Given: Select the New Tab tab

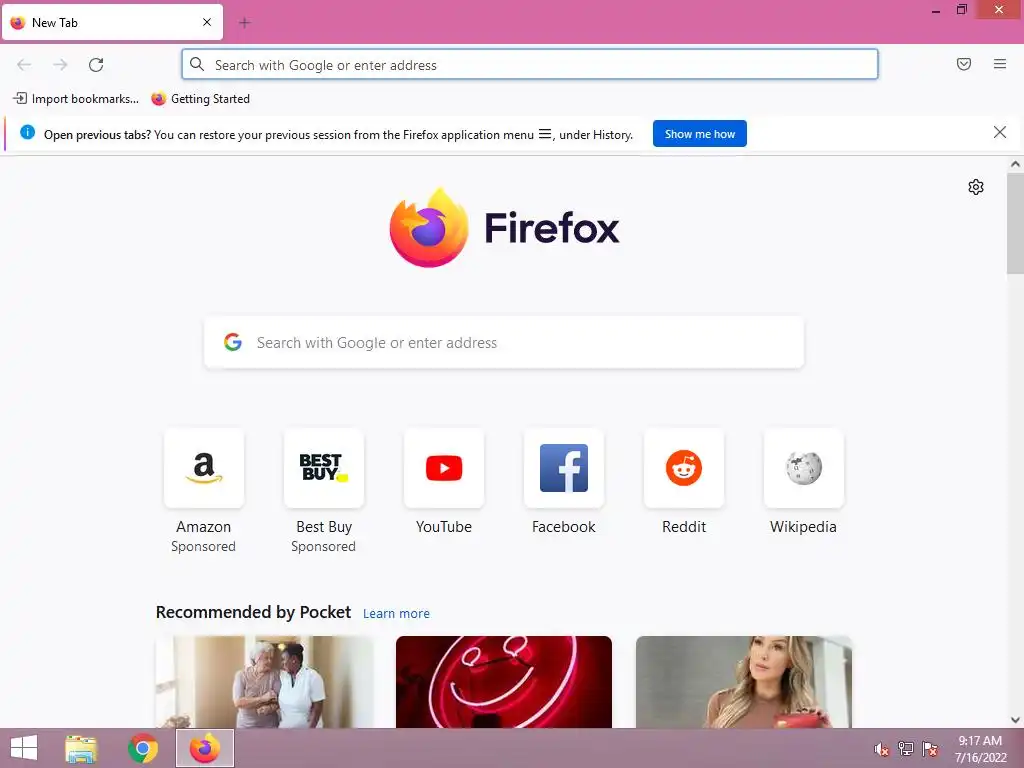Looking at the screenshot, I should tap(112, 22).
